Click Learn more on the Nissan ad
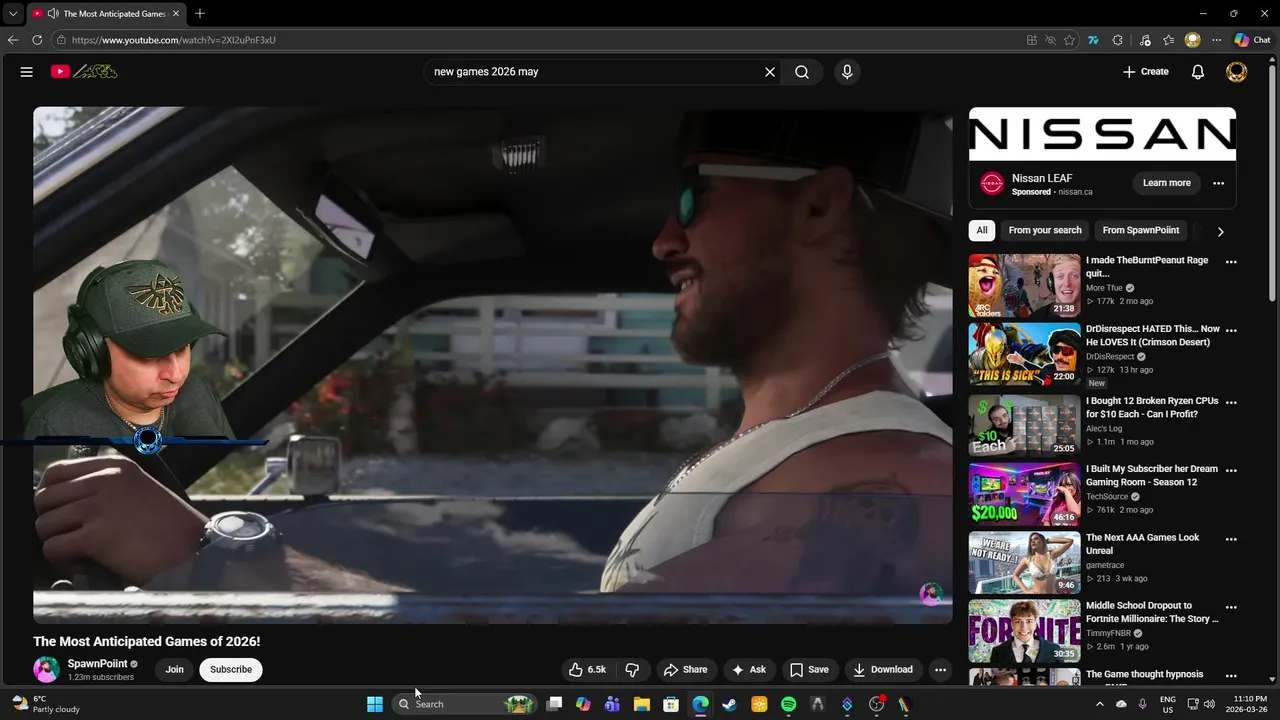This screenshot has height=720, width=1280. point(1167,183)
